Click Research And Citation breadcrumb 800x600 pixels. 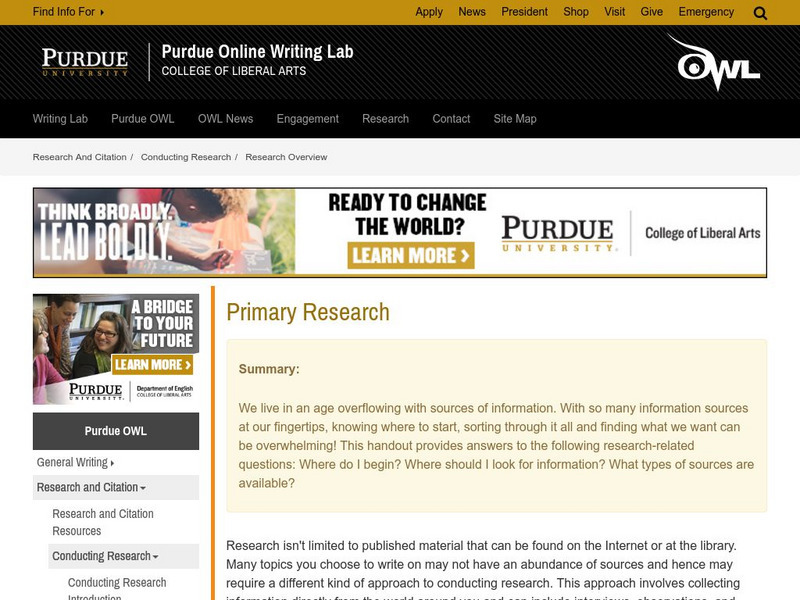coord(79,157)
